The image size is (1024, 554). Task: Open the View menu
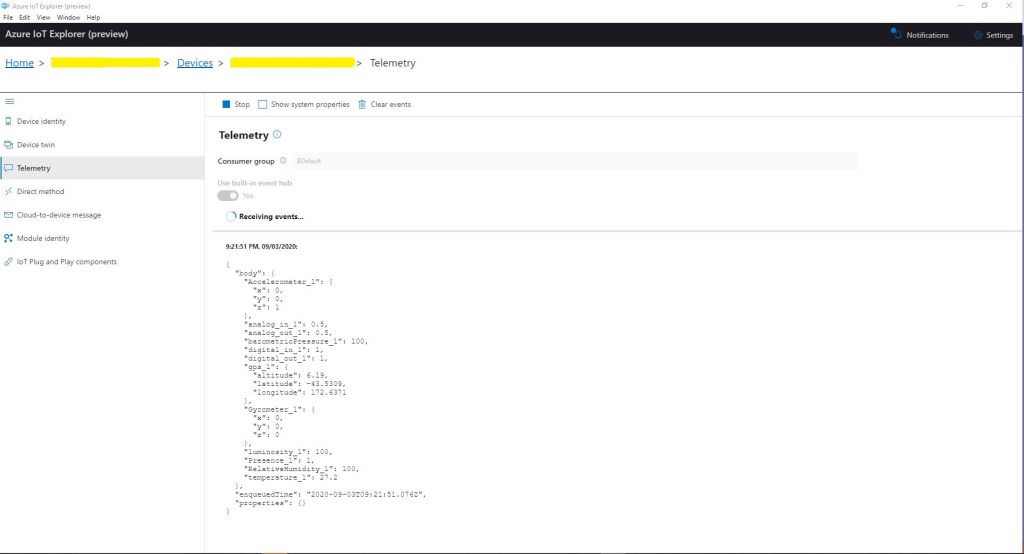43,18
